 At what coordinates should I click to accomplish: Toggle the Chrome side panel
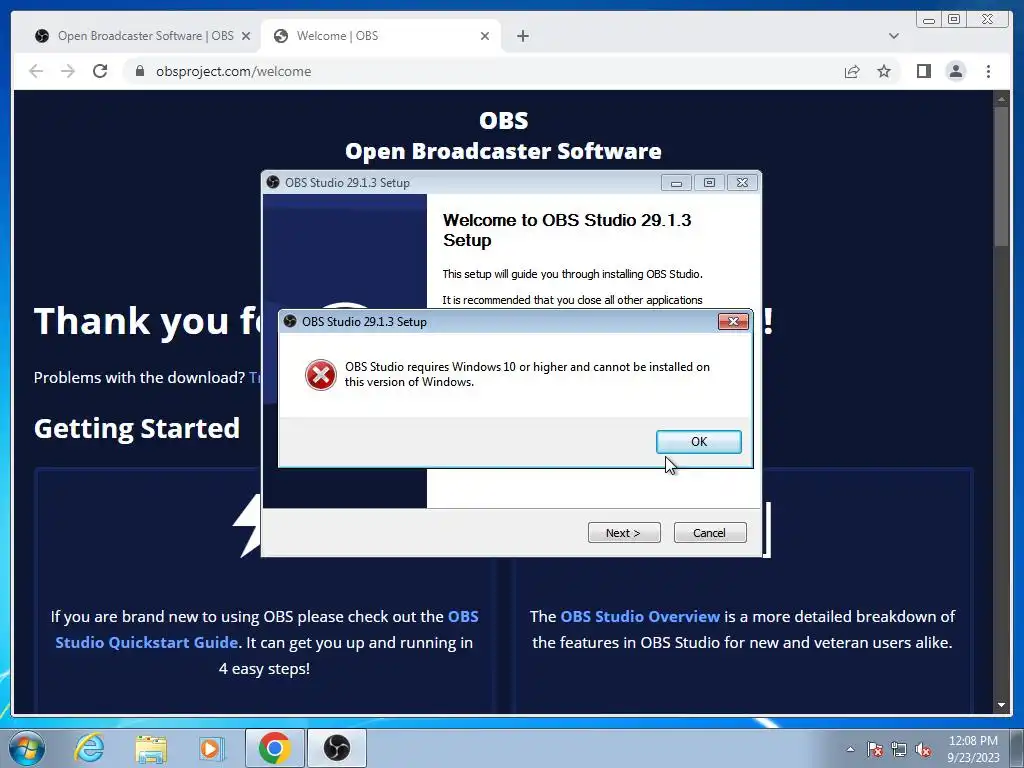[923, 71]
